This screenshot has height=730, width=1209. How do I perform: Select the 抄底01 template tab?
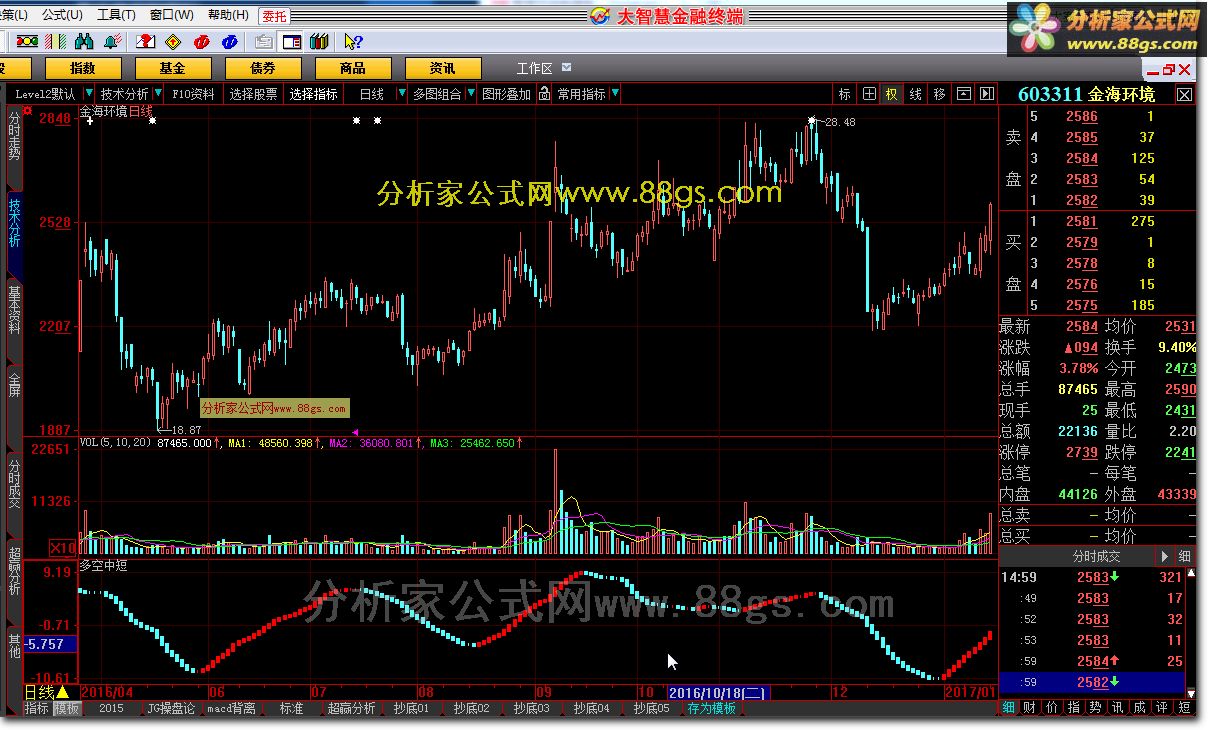(411, 708)
